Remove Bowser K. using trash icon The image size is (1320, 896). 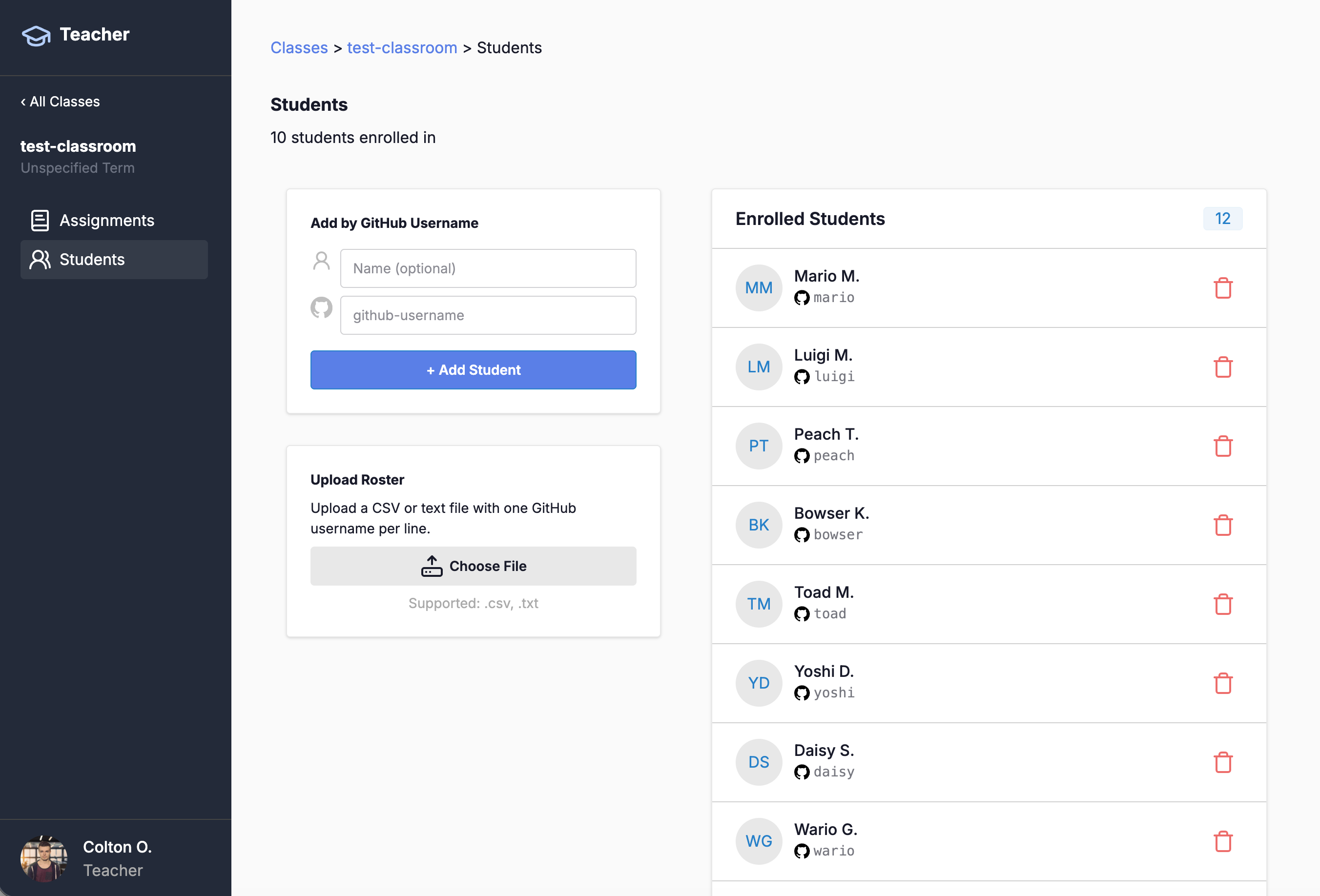tap(1223, 525)
